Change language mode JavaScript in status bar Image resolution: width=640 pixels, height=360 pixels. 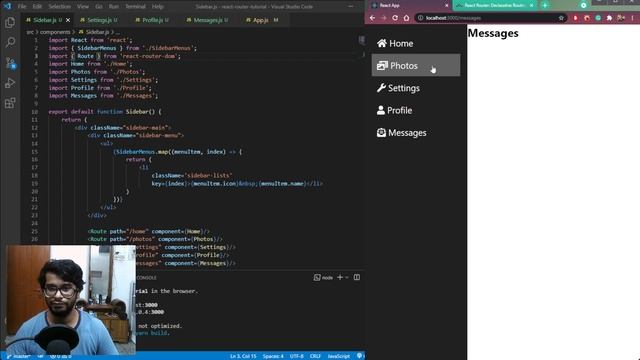tap(338, 356)
